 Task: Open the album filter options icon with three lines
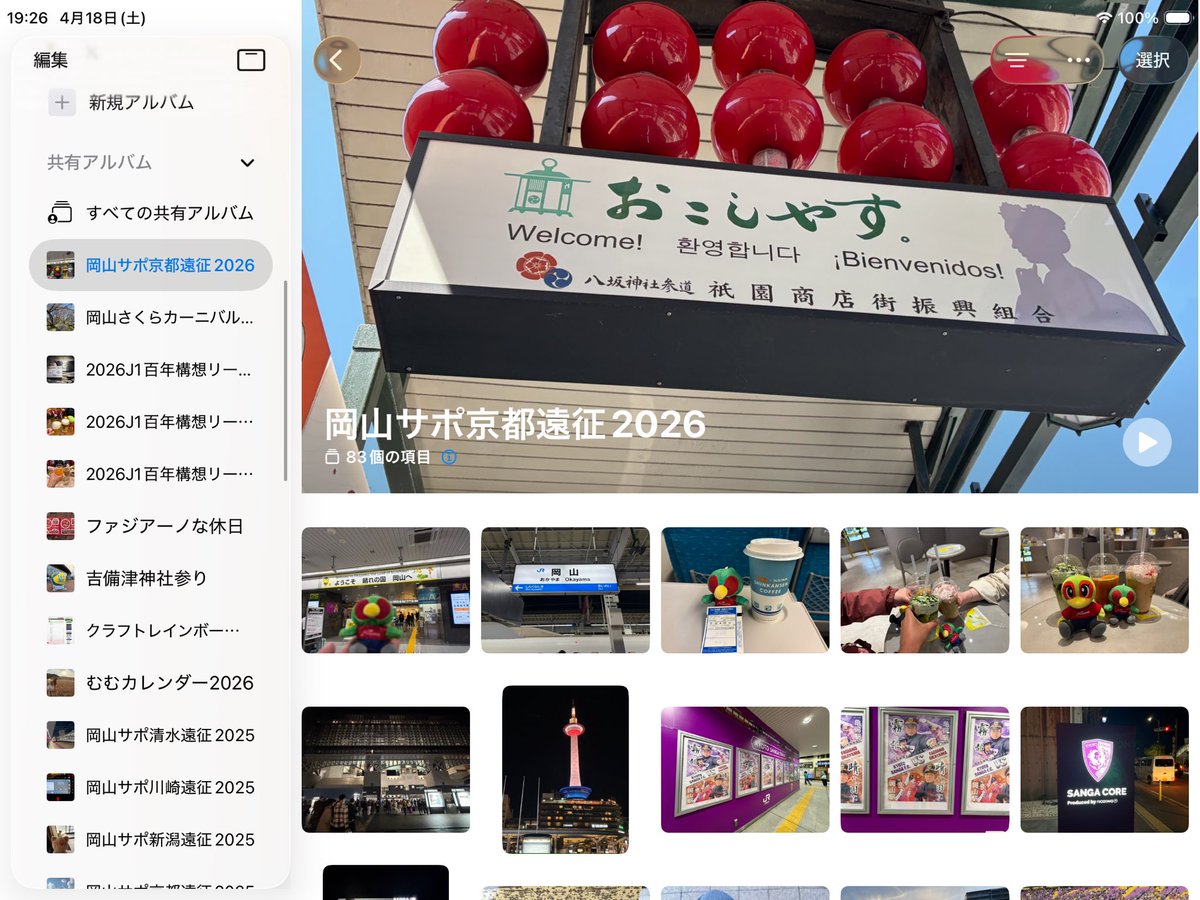[1016, 60]
